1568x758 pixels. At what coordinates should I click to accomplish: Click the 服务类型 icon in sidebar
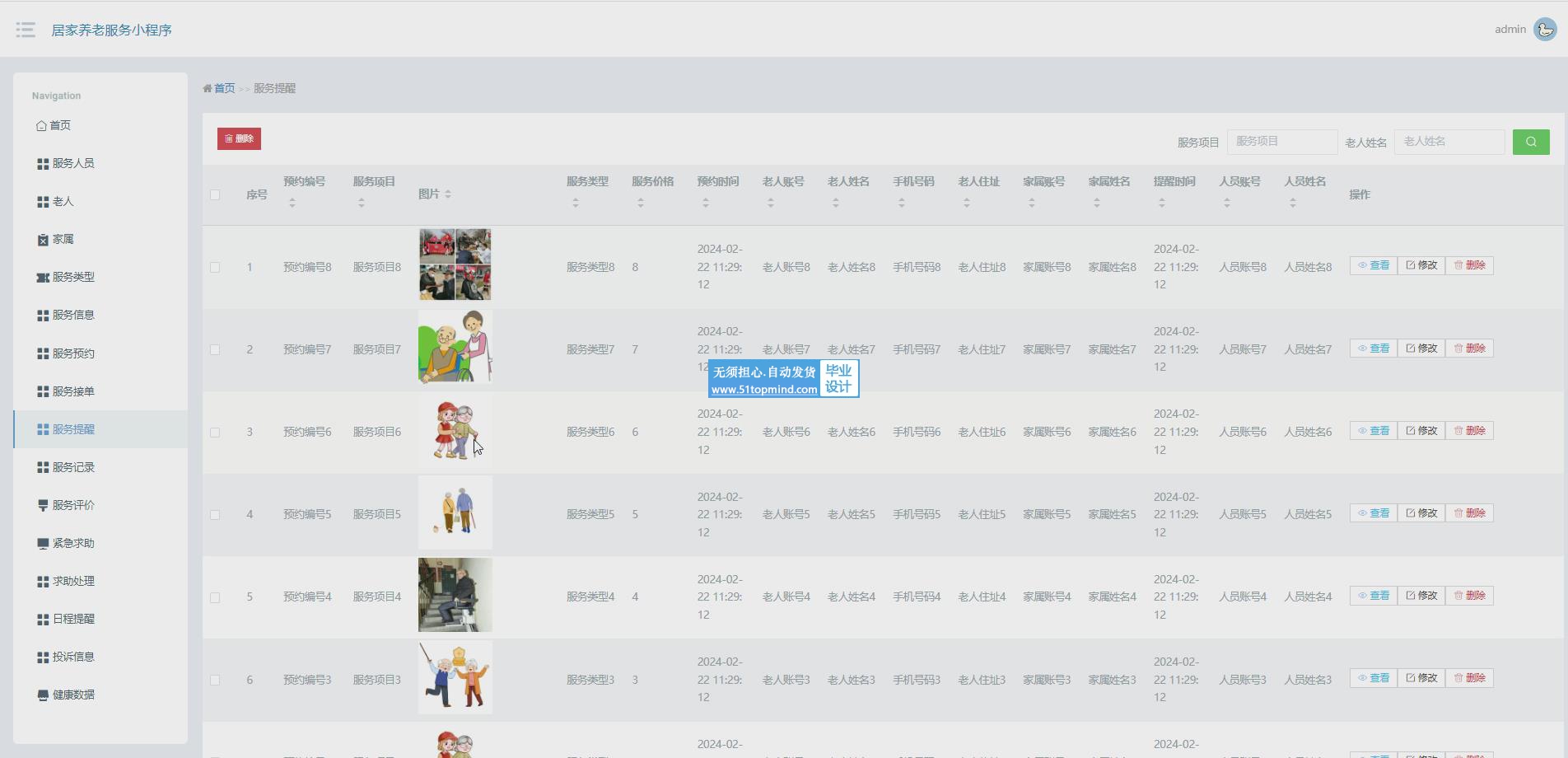tap(43, 278)
